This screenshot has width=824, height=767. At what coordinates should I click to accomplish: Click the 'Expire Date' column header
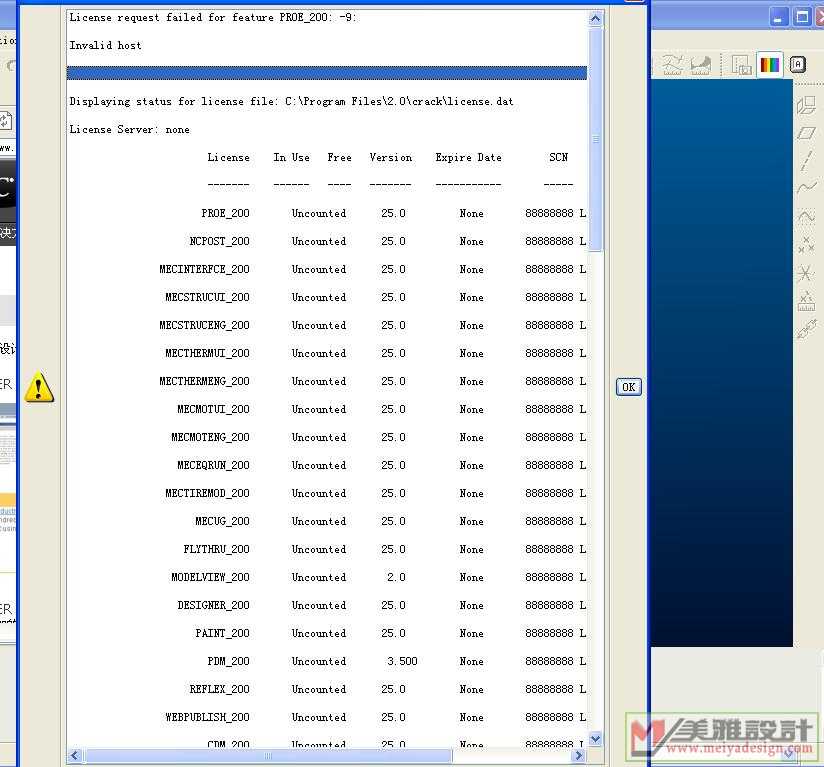pos(468,158)
